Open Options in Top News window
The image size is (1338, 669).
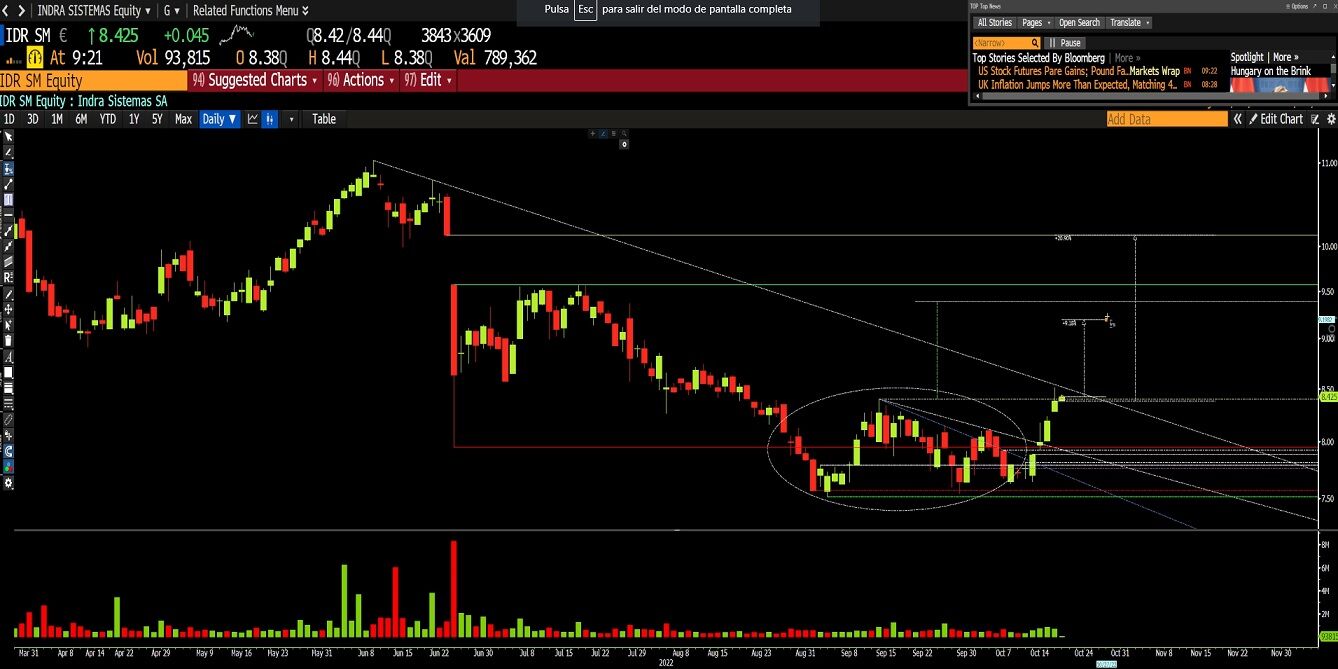[1298, 6]
